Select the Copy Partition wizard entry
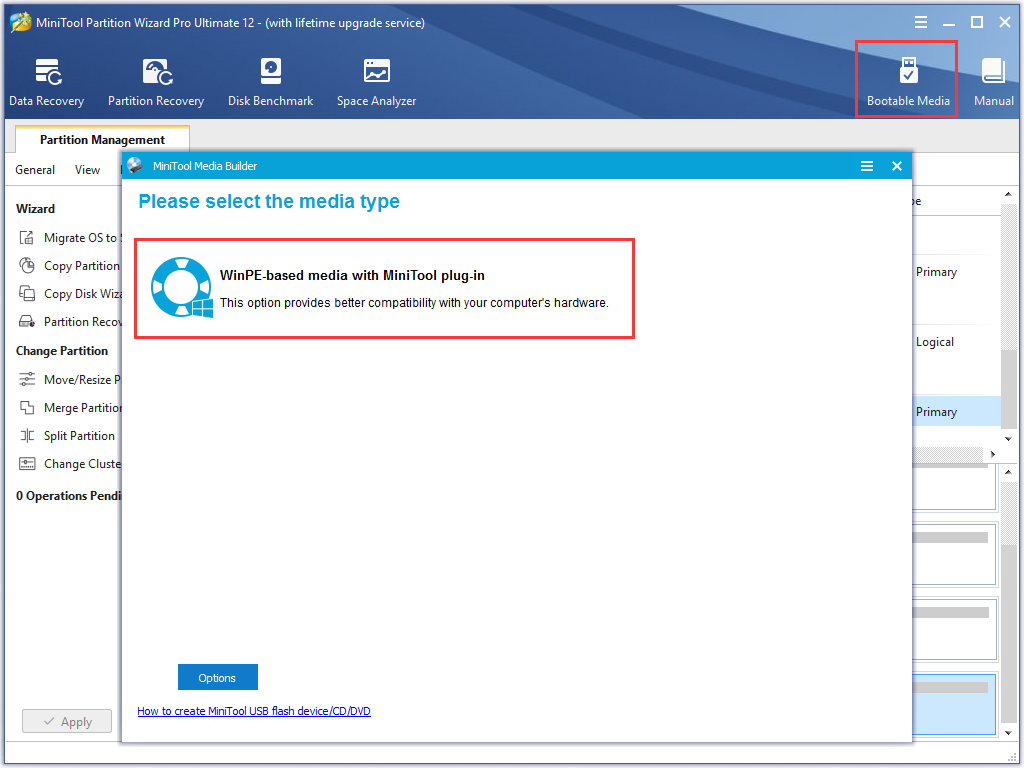The height and width of the screenshot is (768, 1024). click(x=82, y=266)
